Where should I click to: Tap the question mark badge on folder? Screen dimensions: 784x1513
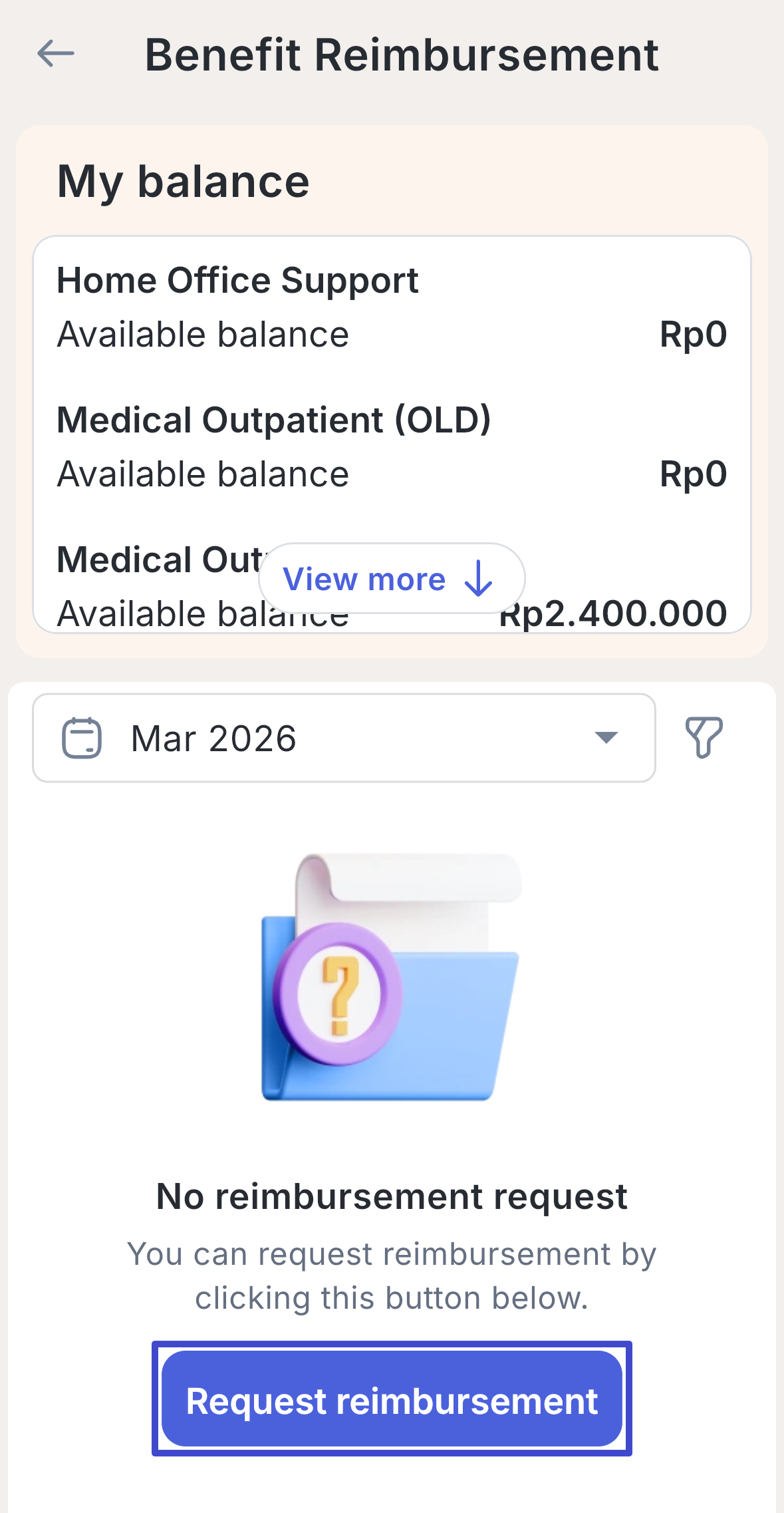[338, 994]
